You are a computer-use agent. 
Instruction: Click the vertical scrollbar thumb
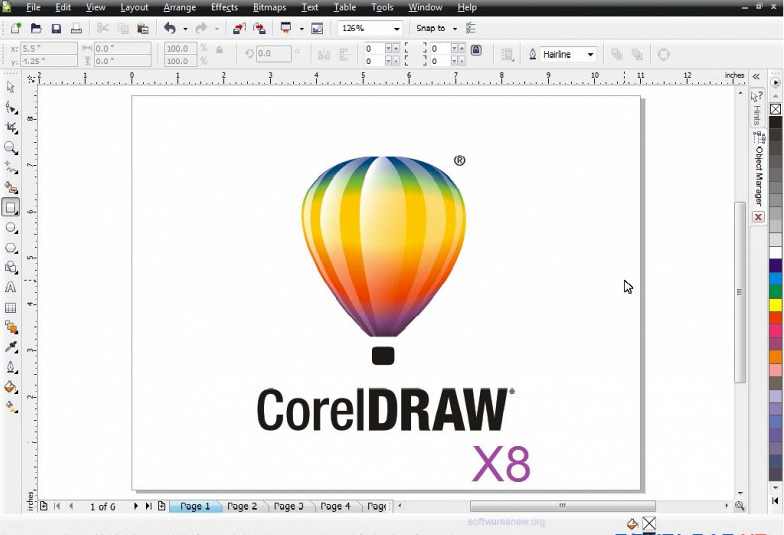point(740,292)
